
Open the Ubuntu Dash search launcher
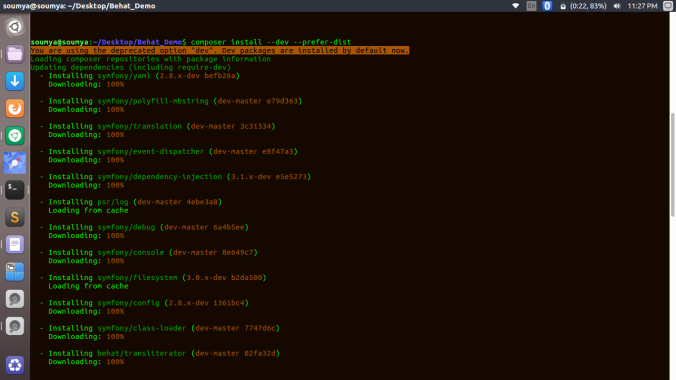(x=15, y=27)
